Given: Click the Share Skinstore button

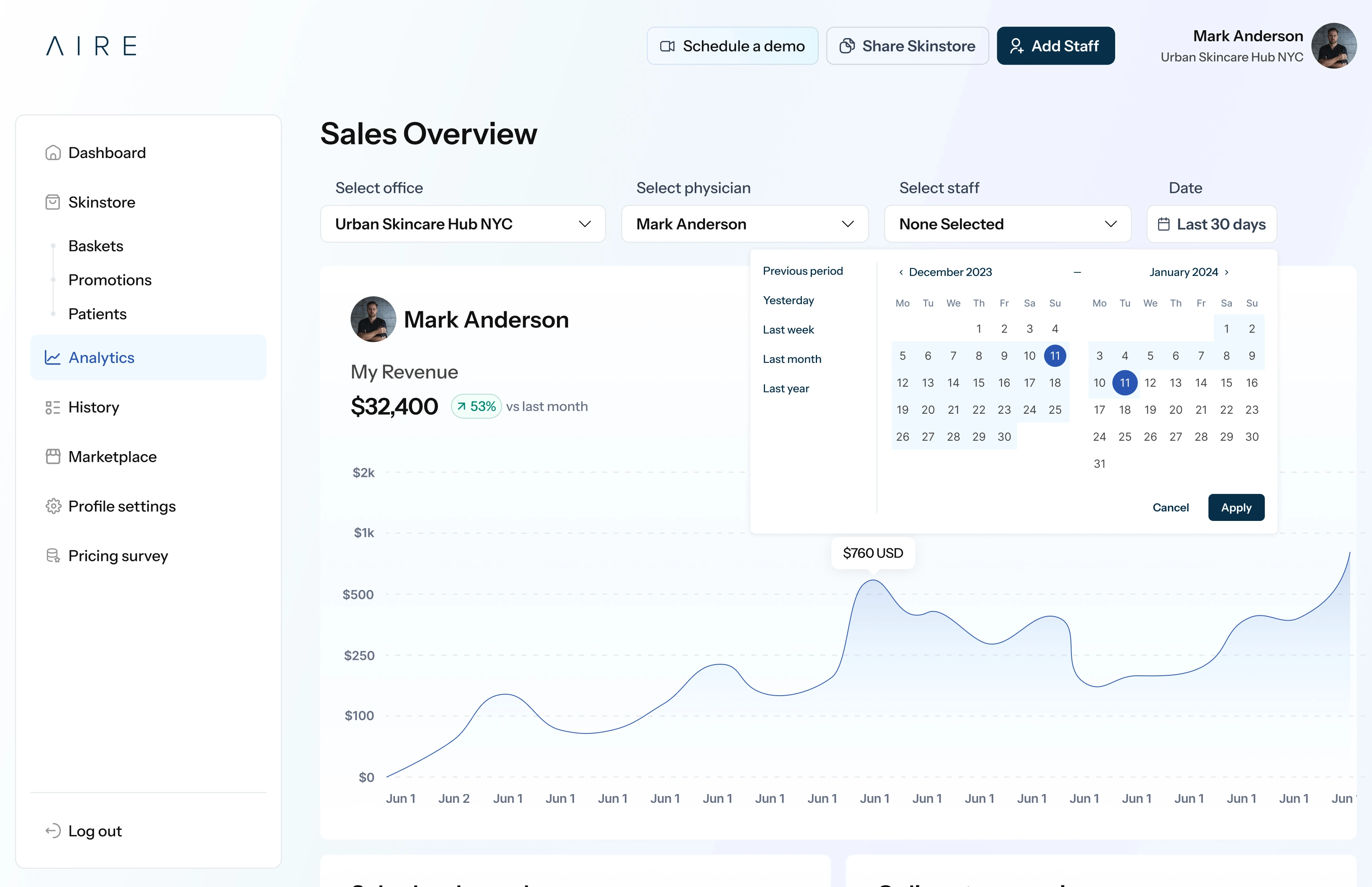Looking at the screenshot, I should [908, 46].
